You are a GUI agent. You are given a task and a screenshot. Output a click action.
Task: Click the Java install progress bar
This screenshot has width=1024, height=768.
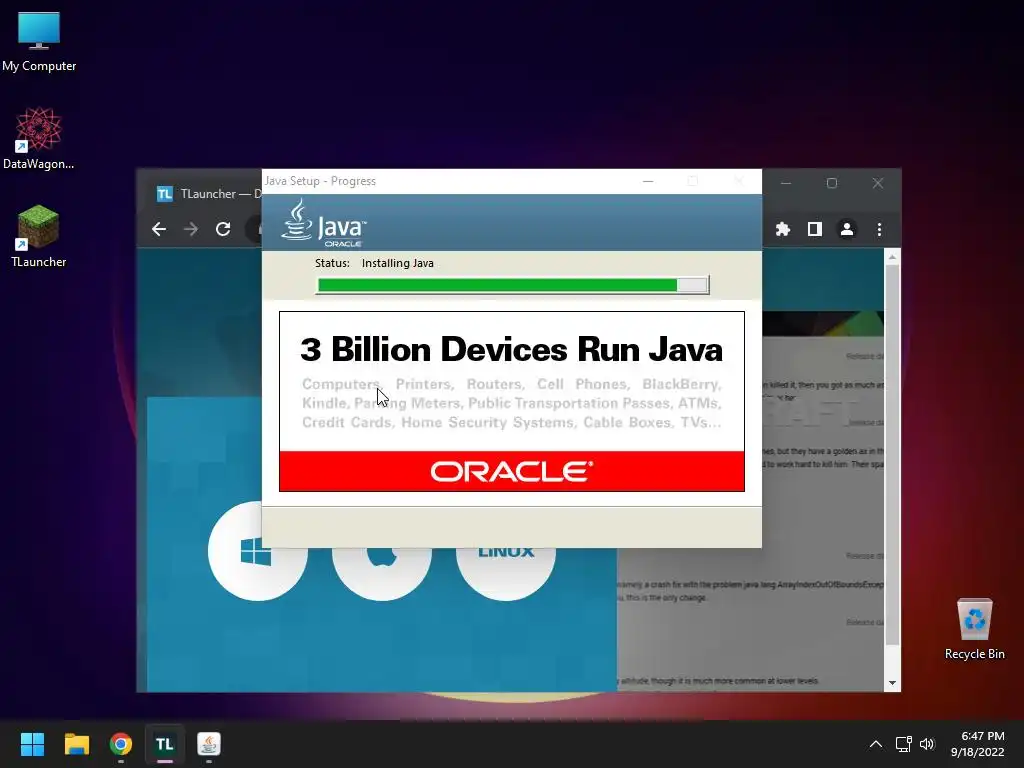coord(512,285)
